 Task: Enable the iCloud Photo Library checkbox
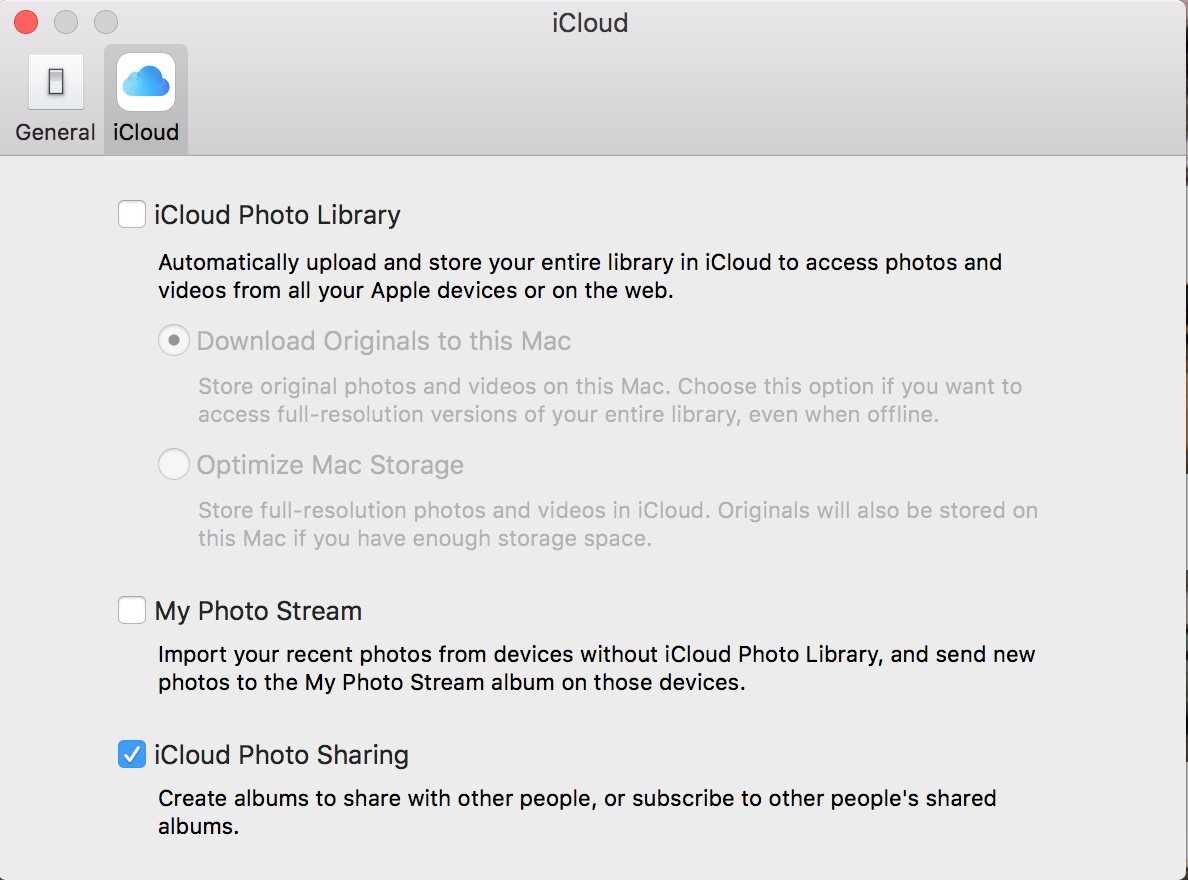[x=132, y=214]
